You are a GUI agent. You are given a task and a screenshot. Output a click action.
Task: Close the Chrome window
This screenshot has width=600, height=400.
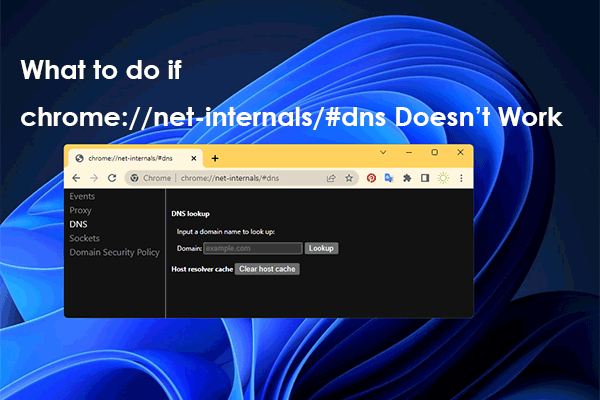(x=460, y=152)
